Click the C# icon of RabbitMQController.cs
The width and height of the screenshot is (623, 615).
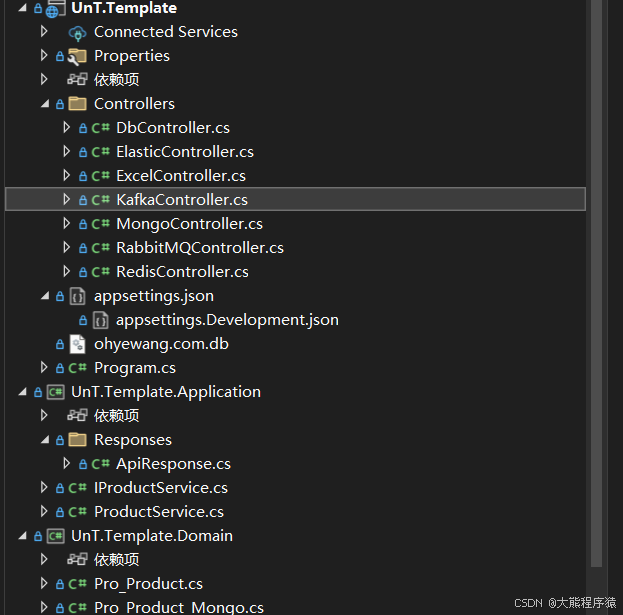pos(100,248)
